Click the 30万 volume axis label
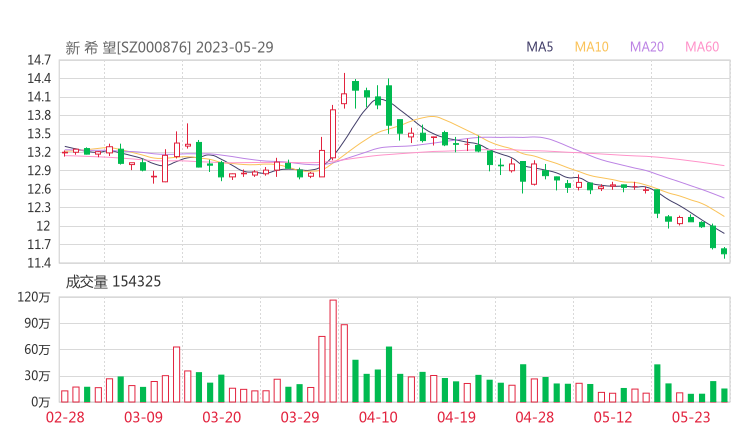Viewport: 740px width, 440px height. tap(37, 376)
